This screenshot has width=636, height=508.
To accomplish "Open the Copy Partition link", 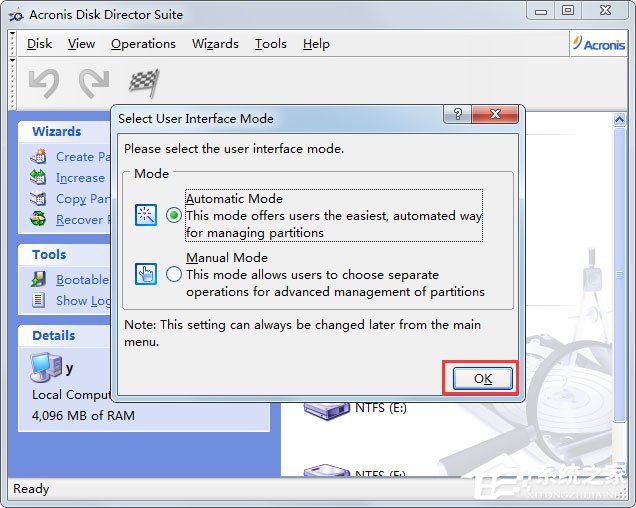I will pos(83,199).
